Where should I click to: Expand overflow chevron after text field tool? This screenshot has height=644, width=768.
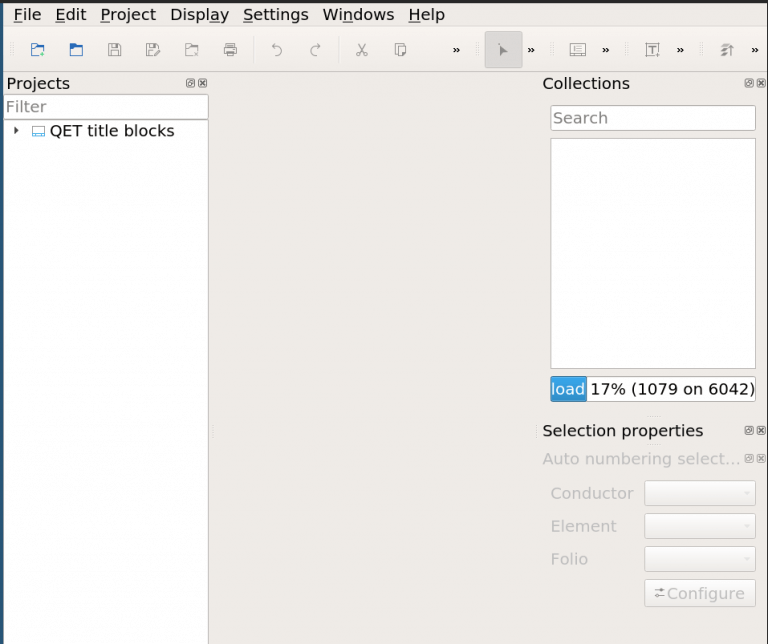pos(680,50)
